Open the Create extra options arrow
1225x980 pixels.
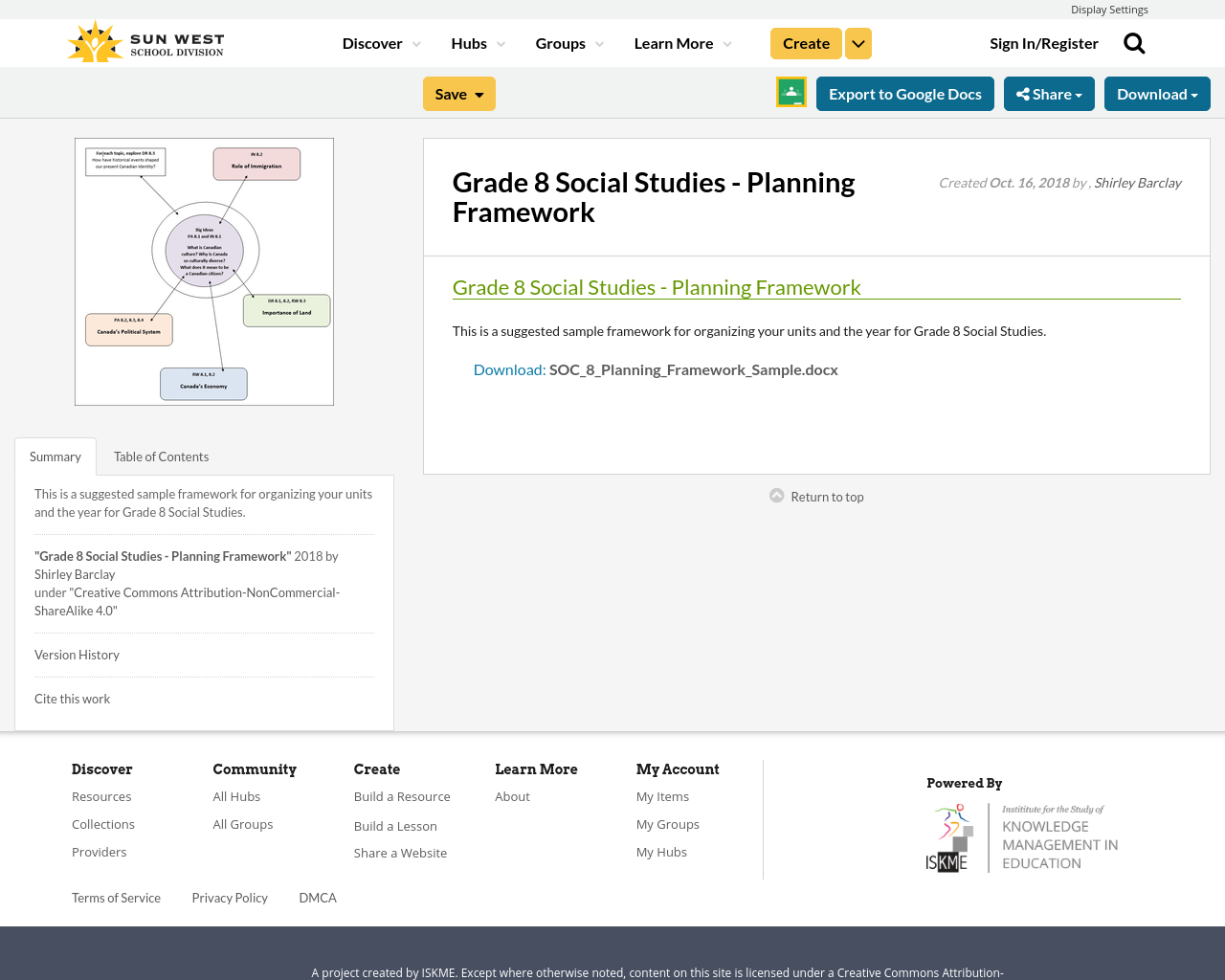(x=857, y=42)
